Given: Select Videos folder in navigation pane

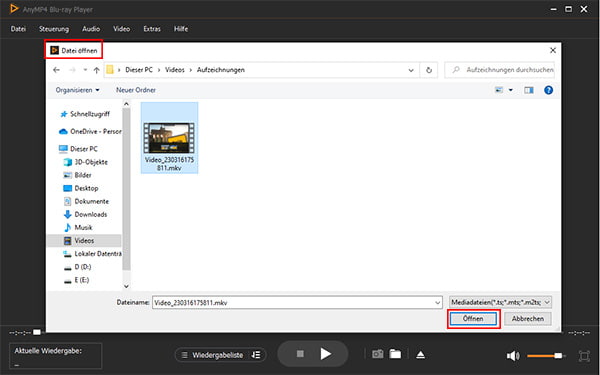Looking at the screenshot, I should pos(84,241).
